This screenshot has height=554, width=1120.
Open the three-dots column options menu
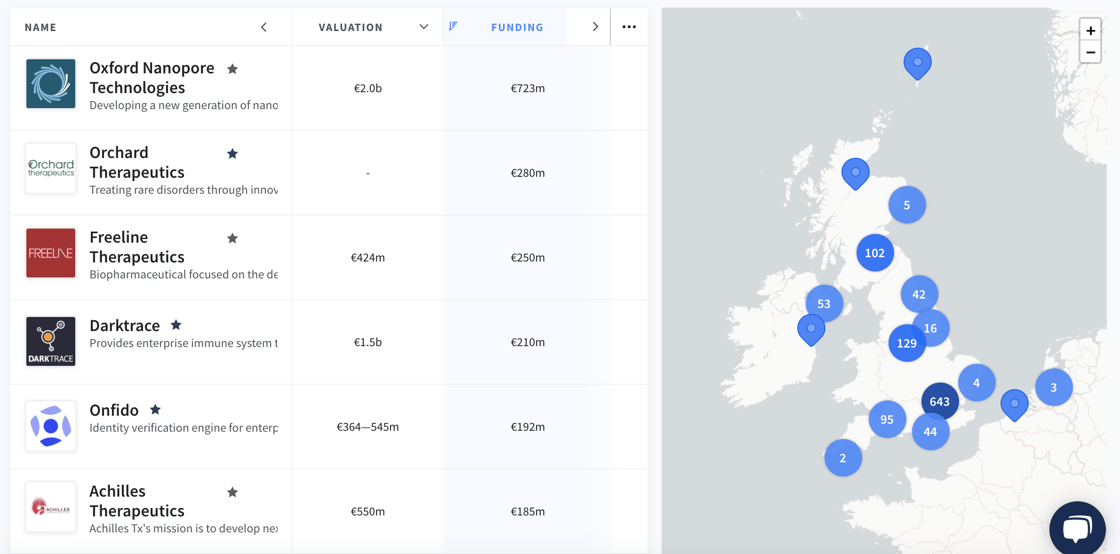click(x=629, y=27)
